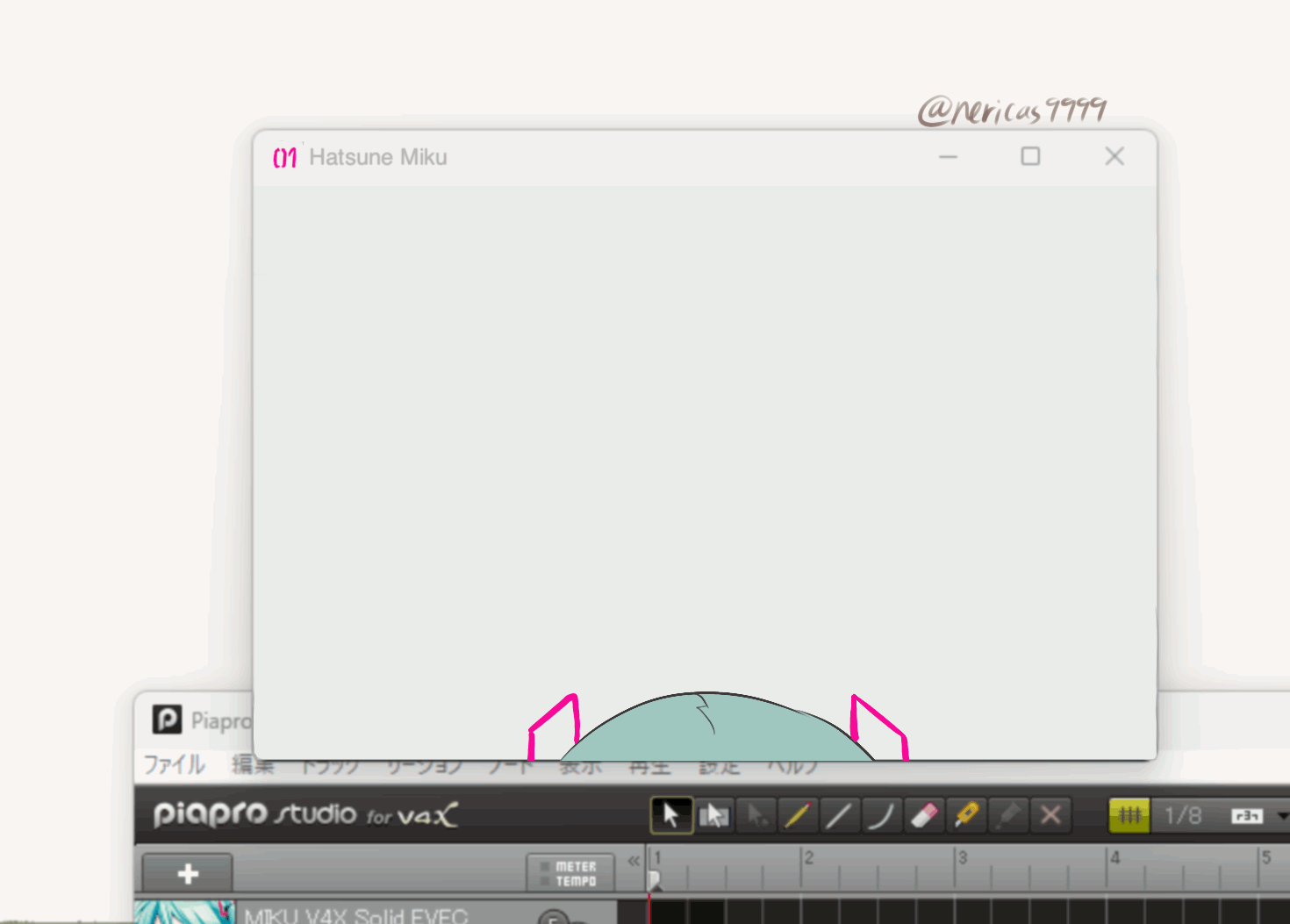1290x924 pixels.
Task: Select the yellow Pencil tool
Action: pos(798,815)
